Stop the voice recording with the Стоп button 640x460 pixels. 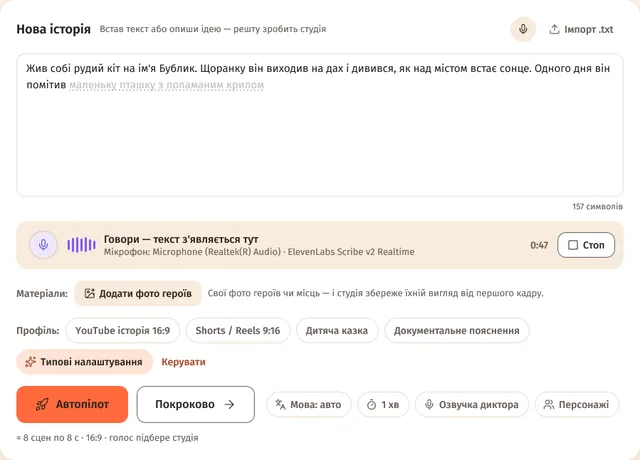pyautogui.click(x=586, y=245)
